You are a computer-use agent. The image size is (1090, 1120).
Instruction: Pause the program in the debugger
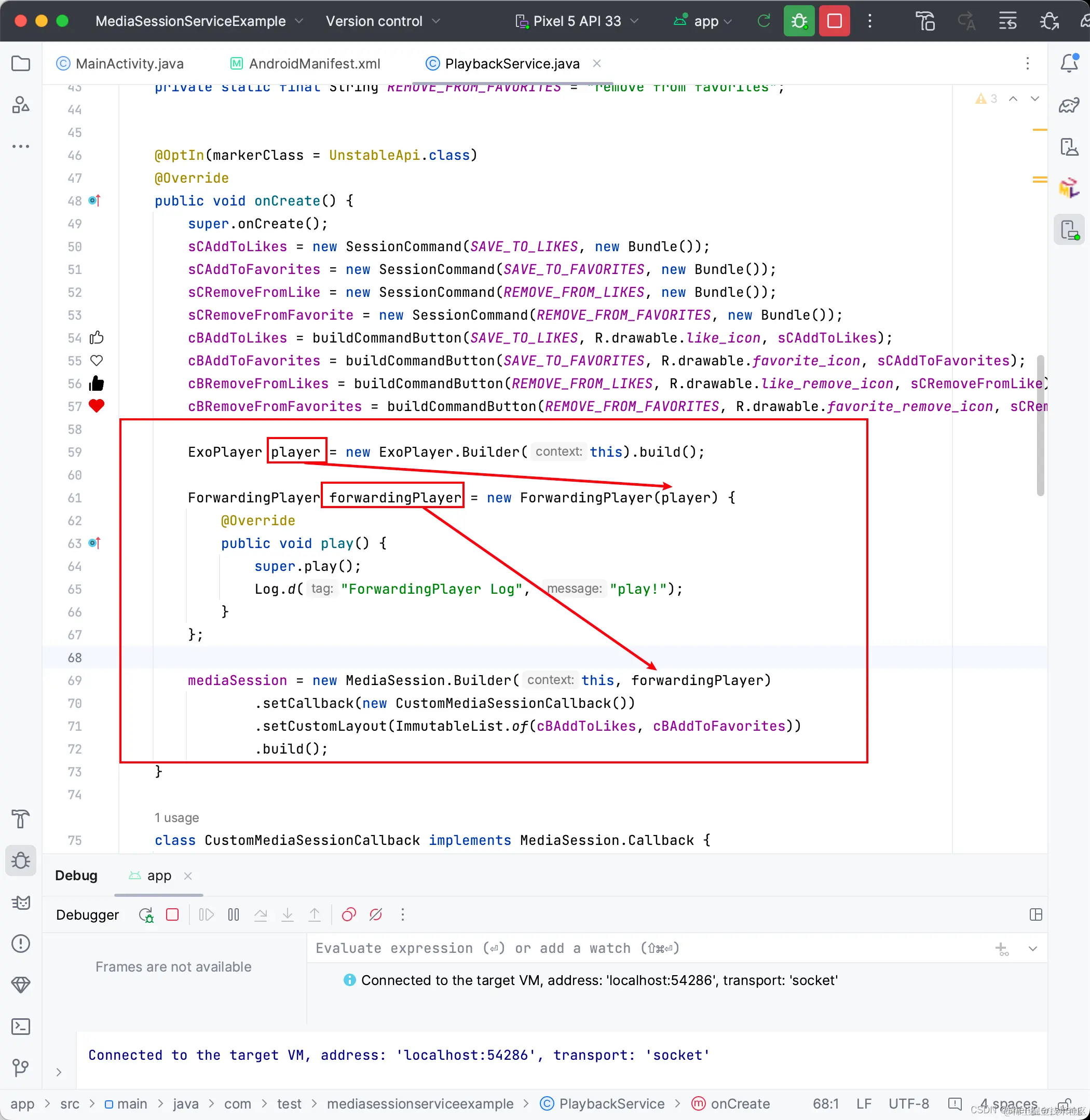[x=234, y=914]
